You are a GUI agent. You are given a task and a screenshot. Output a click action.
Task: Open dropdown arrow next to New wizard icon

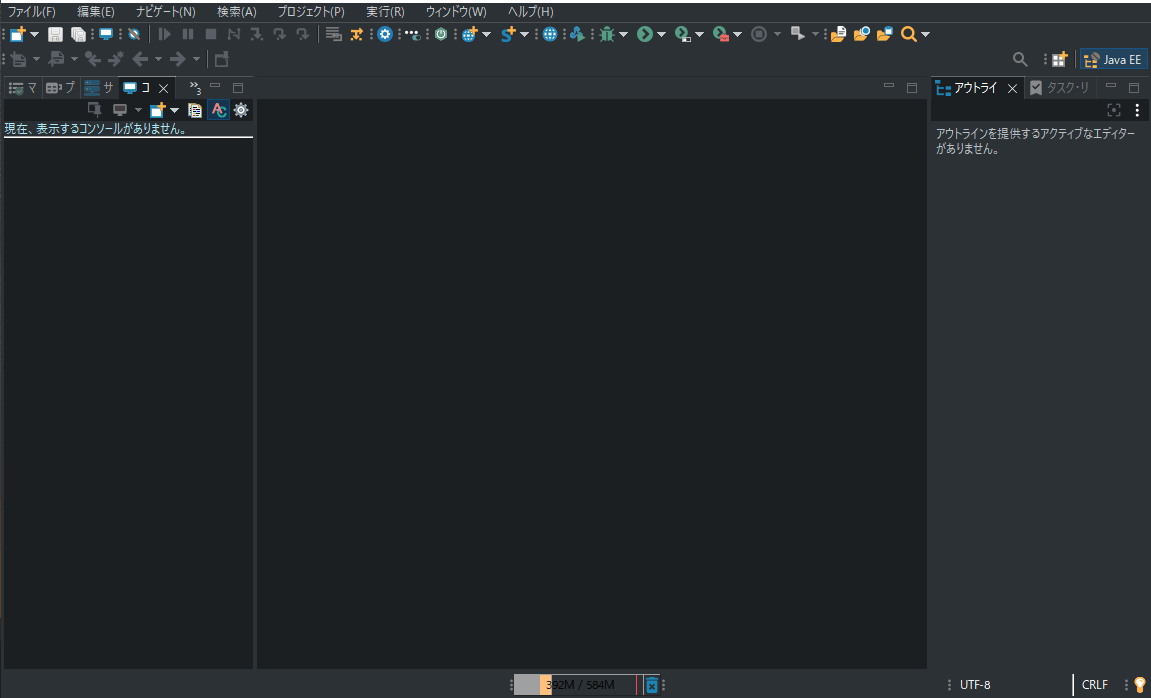[35, 34]
